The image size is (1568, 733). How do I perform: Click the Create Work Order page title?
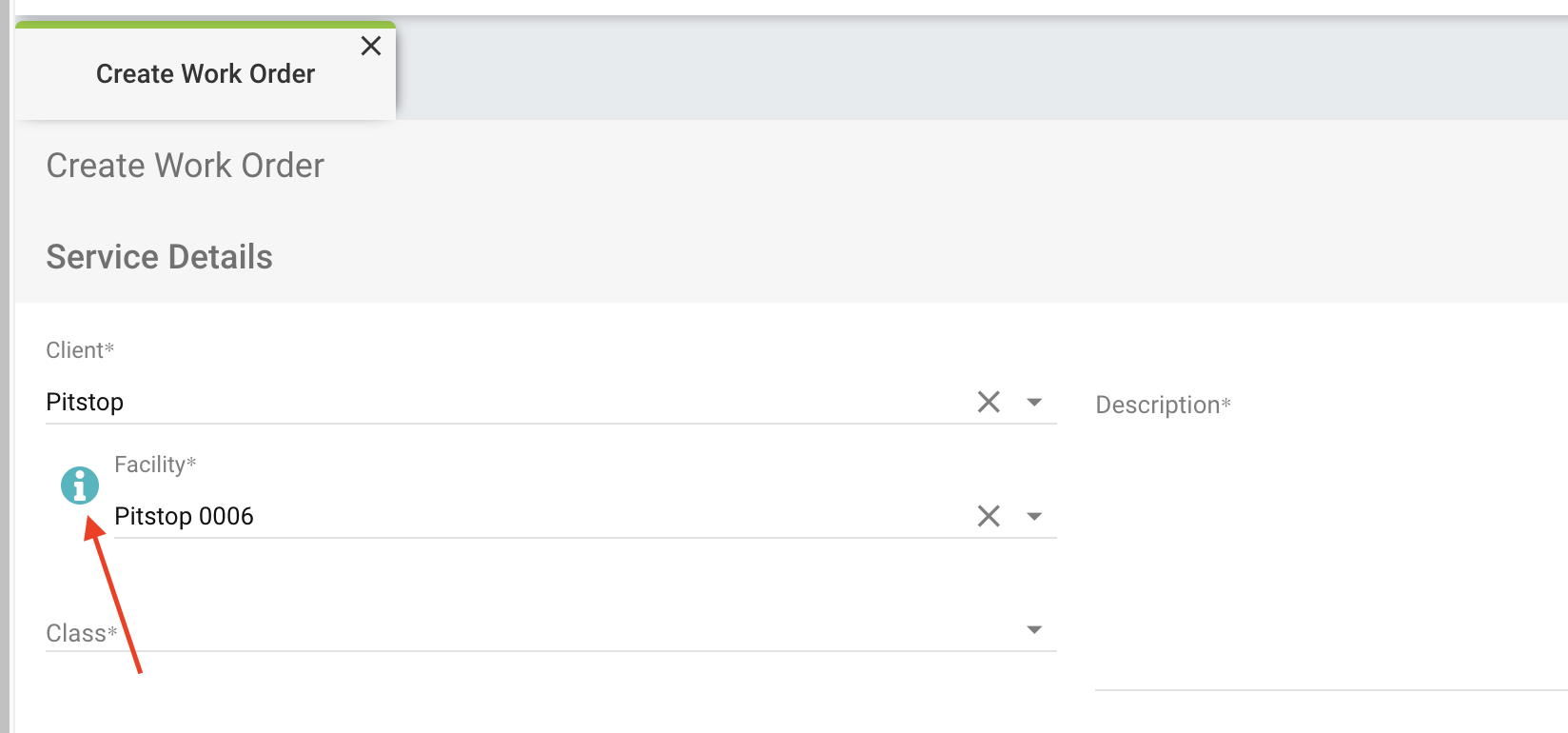(x=185, y=165)
